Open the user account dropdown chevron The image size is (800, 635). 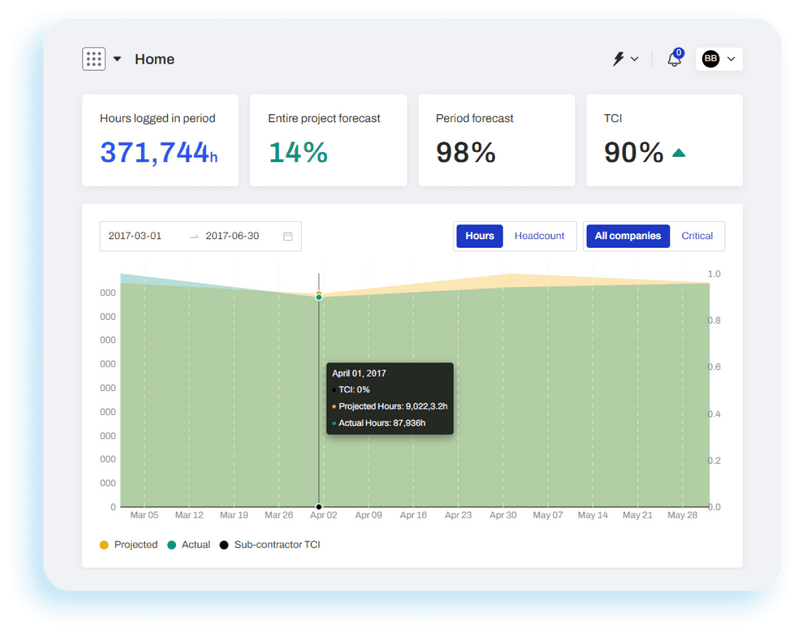[730, 58]
